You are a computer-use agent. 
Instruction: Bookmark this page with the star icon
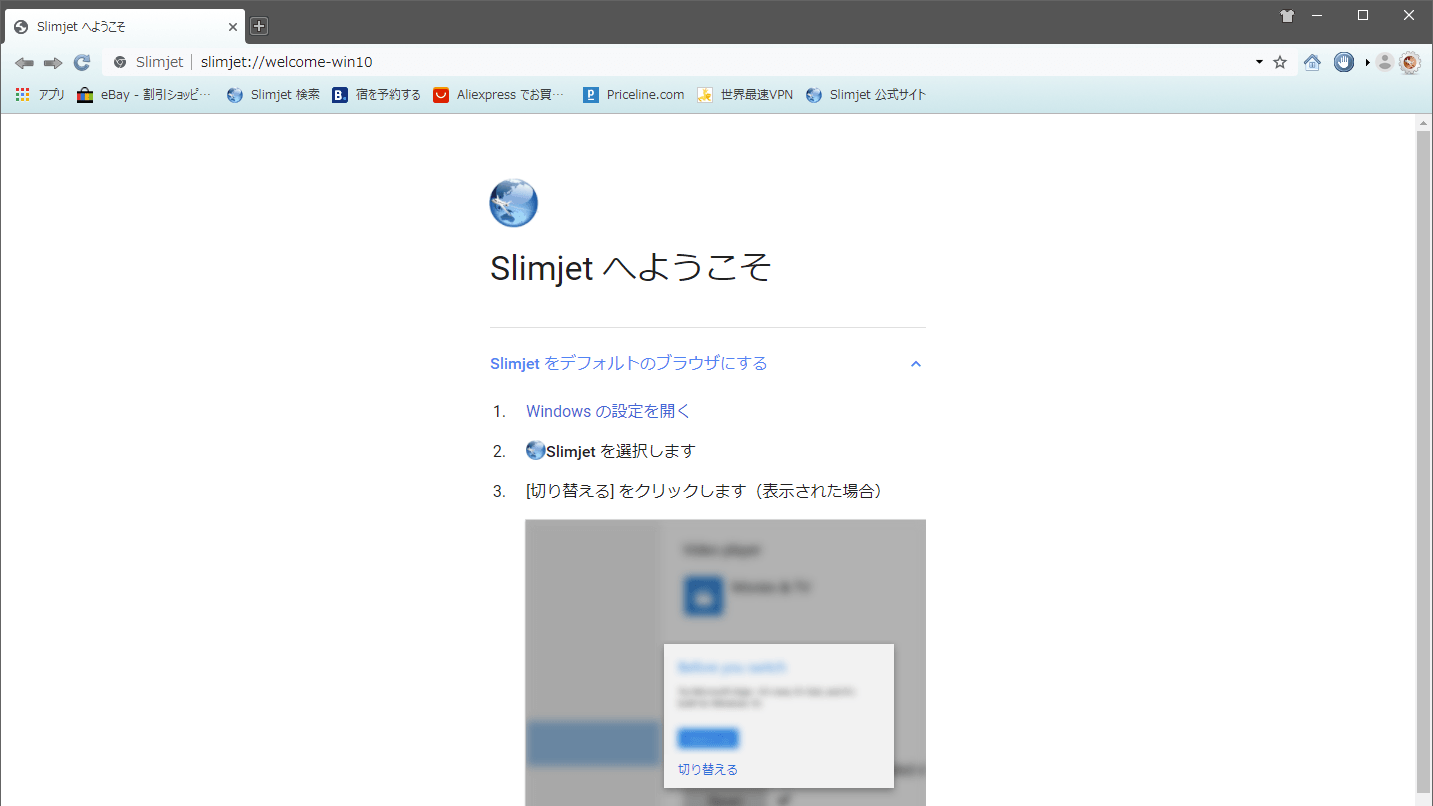[x=1280, y=62]
